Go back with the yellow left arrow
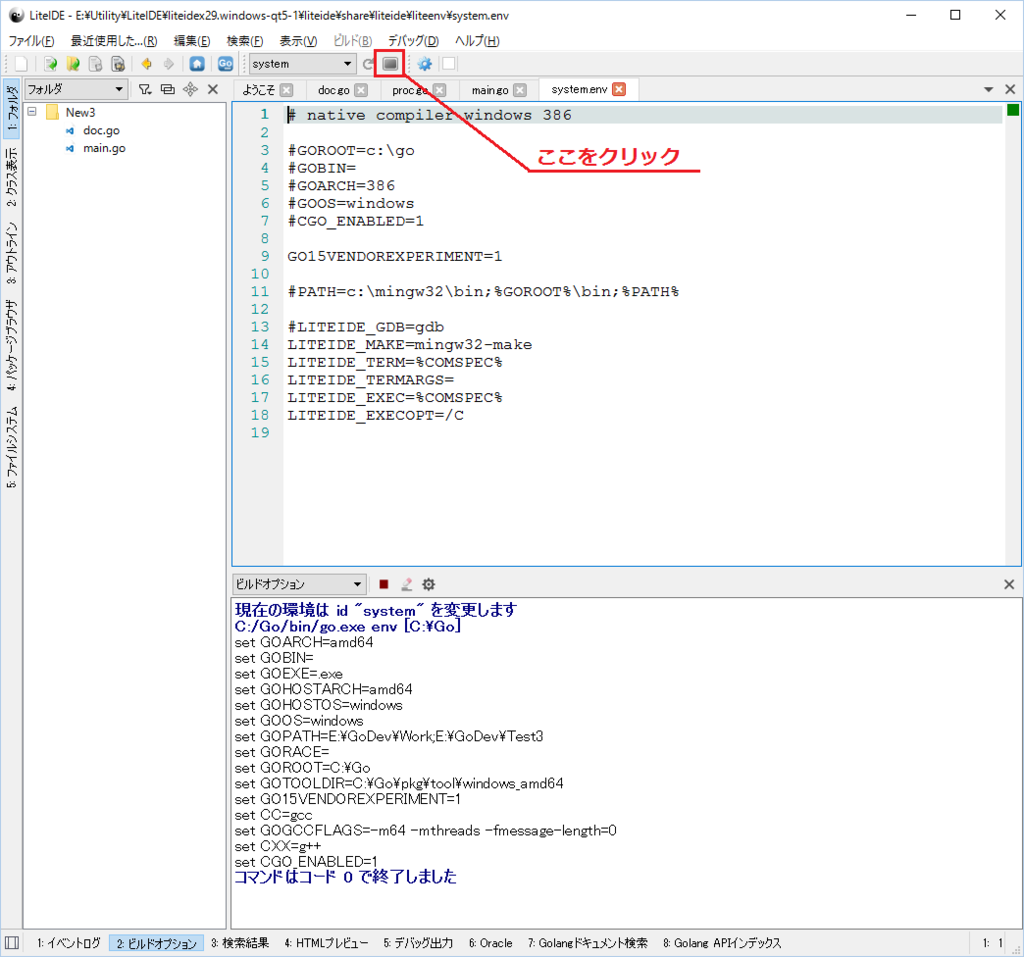Viewport: 1024px width, 957px height. coord(146,63)
